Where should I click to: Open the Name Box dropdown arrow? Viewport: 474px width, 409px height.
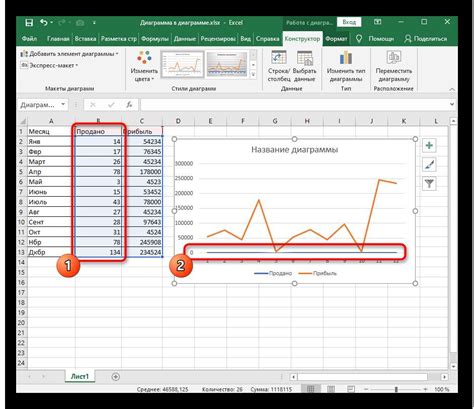pos(63,105)
